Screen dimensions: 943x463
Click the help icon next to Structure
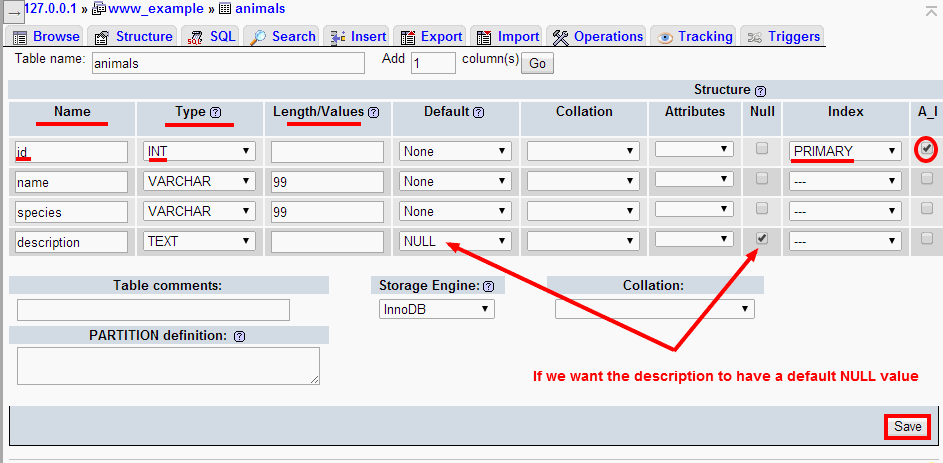click(x=760, y=91)
